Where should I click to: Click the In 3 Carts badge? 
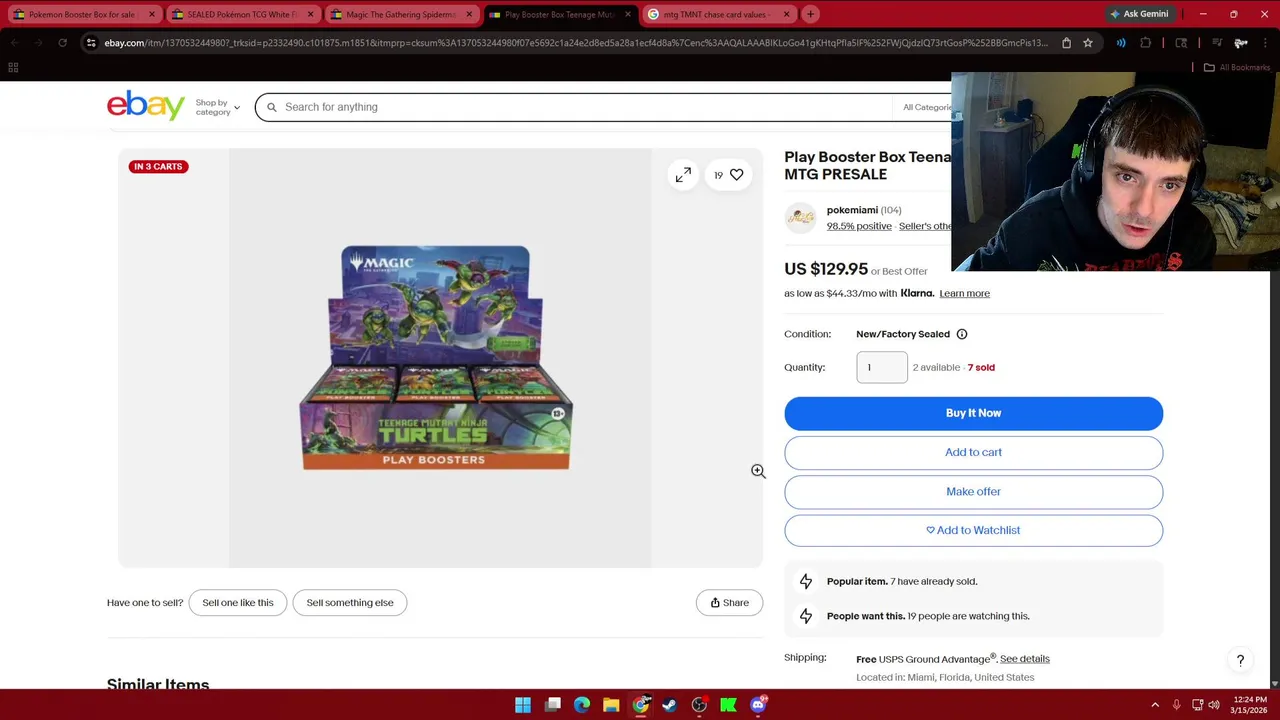[x=158, y=166]
